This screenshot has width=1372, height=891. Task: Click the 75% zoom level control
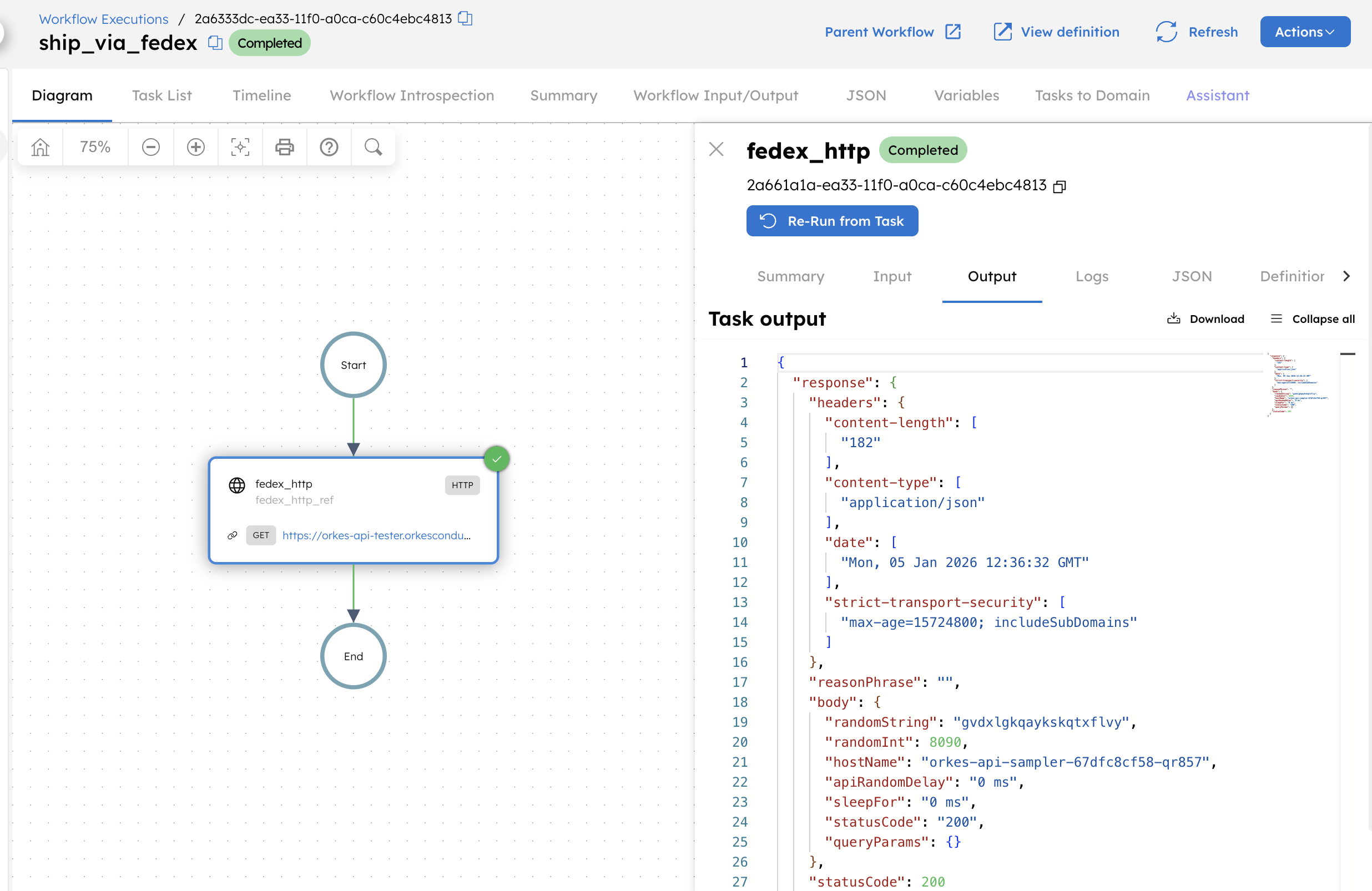(94, 147)
